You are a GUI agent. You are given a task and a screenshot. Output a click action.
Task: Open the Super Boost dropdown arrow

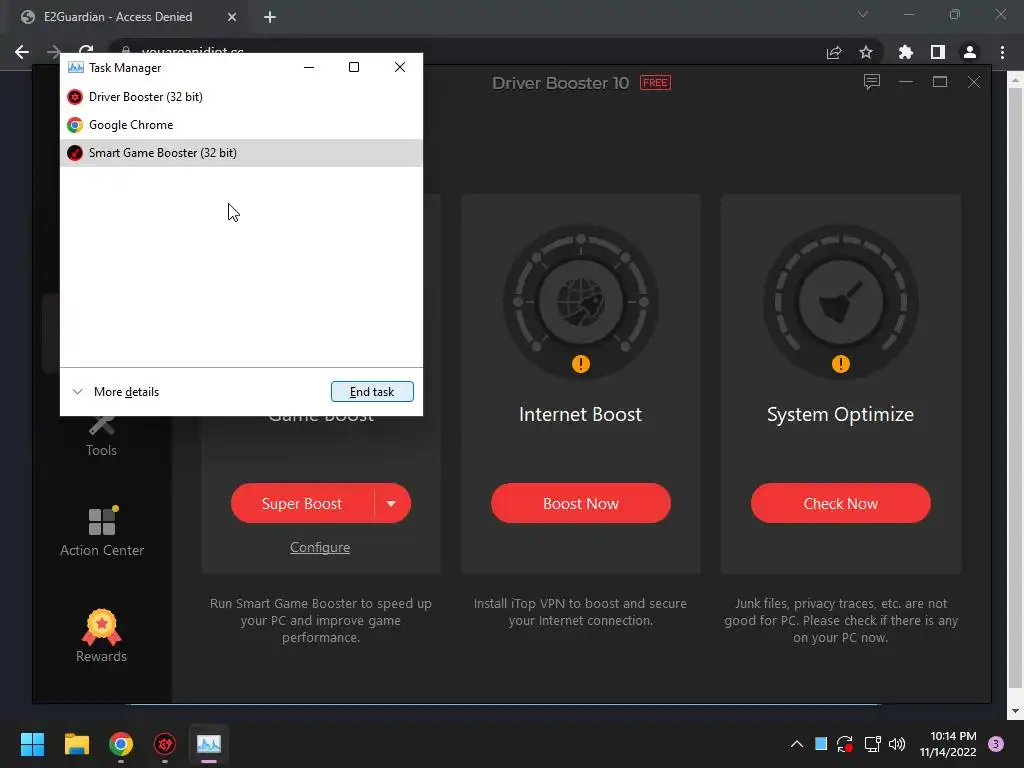click(x=392, y=504)
